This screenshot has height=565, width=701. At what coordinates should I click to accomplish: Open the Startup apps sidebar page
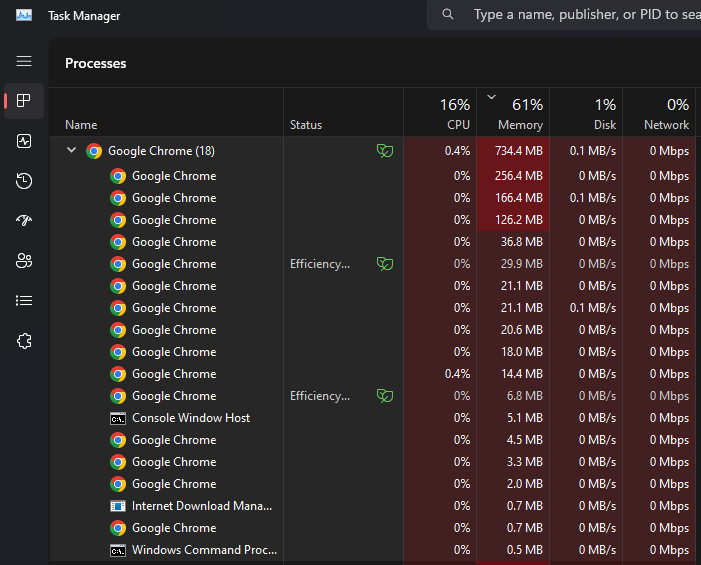[x=24, y=220]
